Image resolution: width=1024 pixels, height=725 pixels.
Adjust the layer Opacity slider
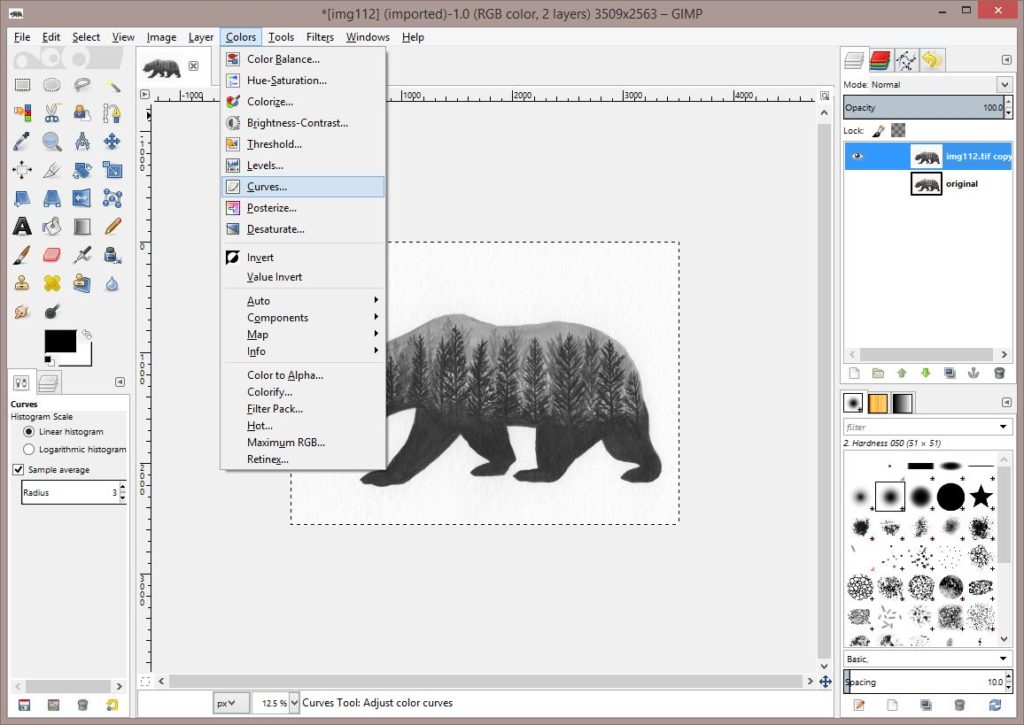pos(924,108)
